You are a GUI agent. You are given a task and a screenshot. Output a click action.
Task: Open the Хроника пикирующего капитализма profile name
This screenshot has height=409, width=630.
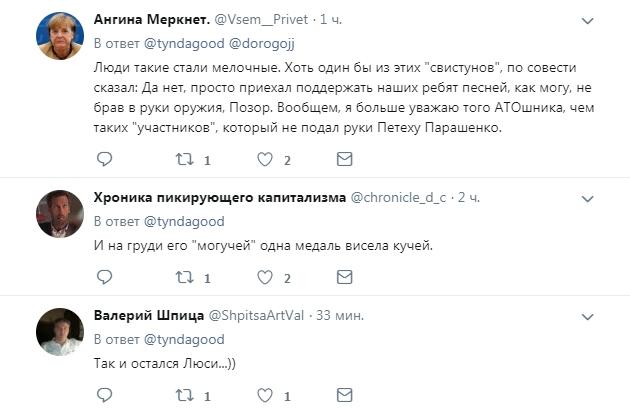[219, 195]
